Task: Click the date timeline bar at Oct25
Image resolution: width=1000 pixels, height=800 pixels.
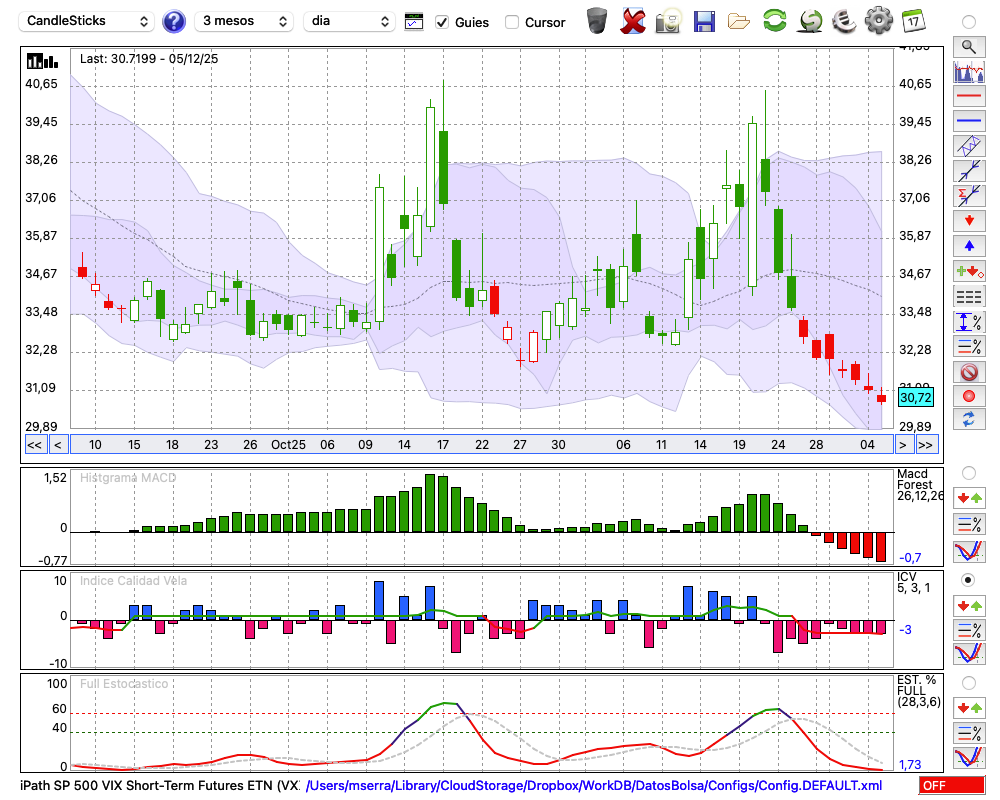Action: pos(288,445)
